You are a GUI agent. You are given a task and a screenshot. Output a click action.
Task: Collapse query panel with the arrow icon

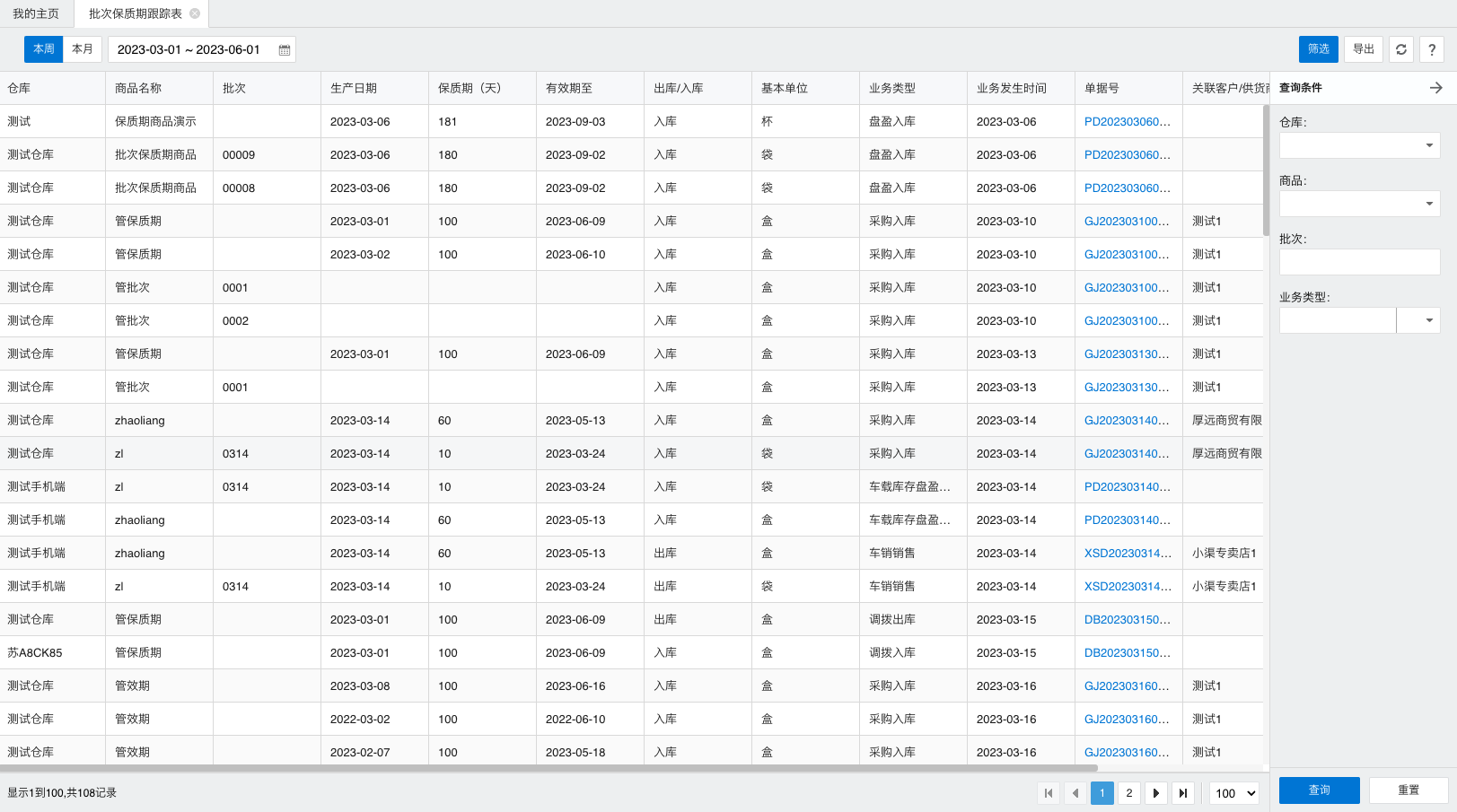pyautogui.click(x=1435, y=88)
